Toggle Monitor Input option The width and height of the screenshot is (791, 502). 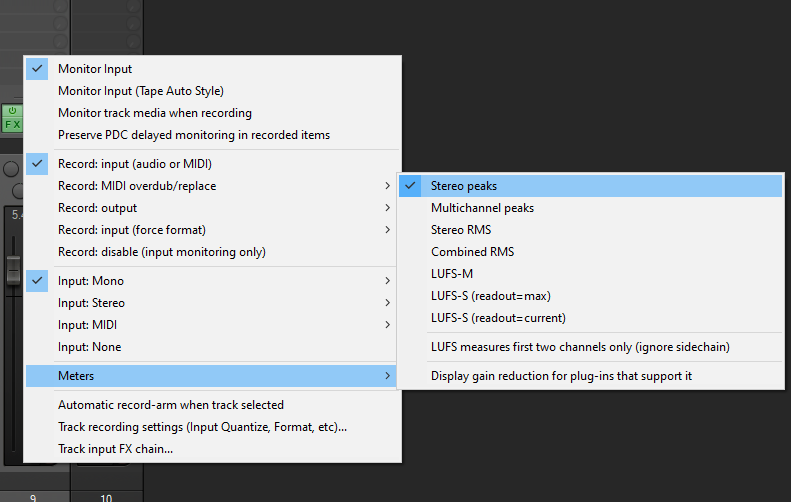tap(95, 69)
